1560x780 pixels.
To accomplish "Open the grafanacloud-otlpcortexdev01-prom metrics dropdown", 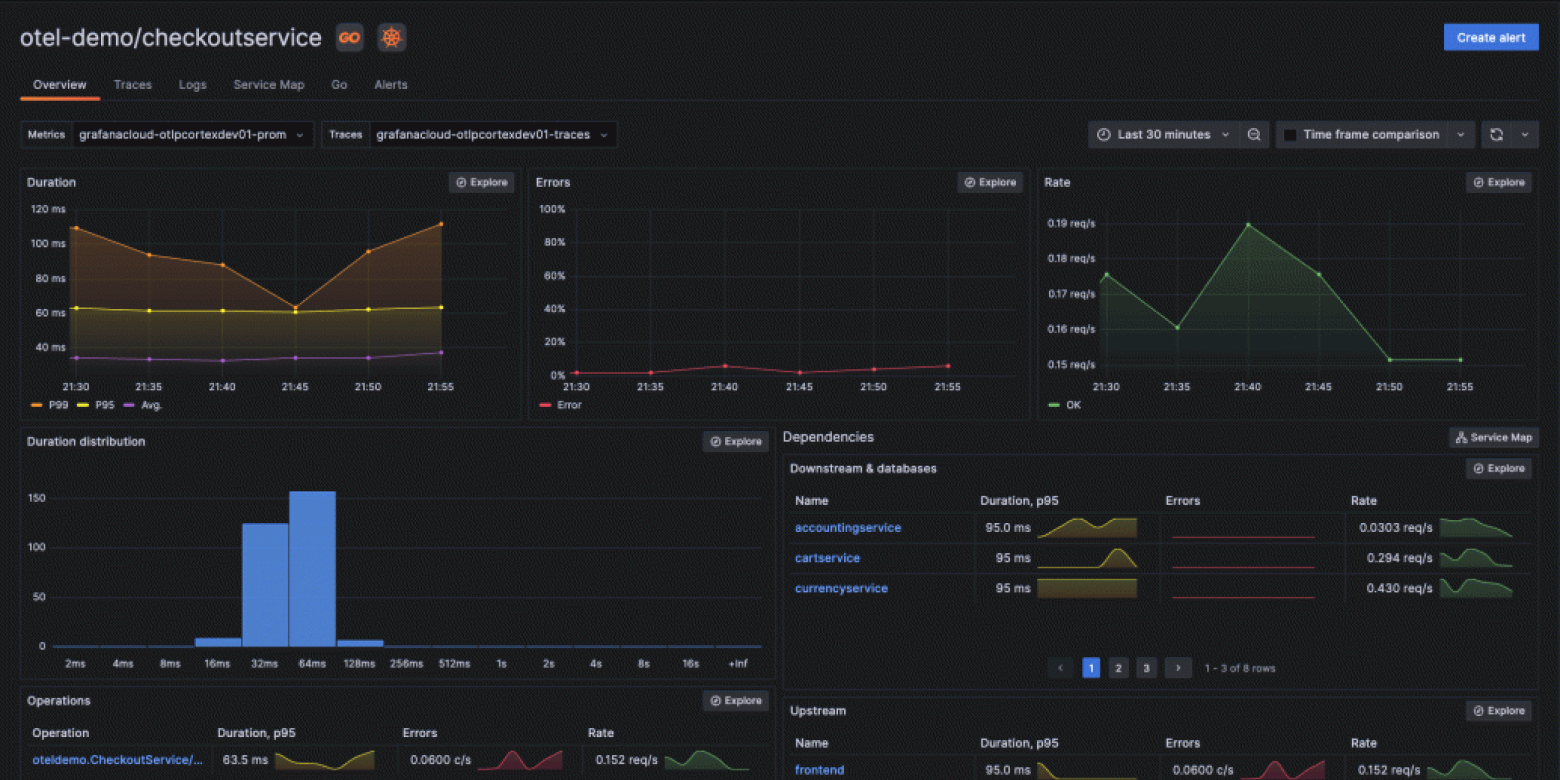I will pos(192,134).
